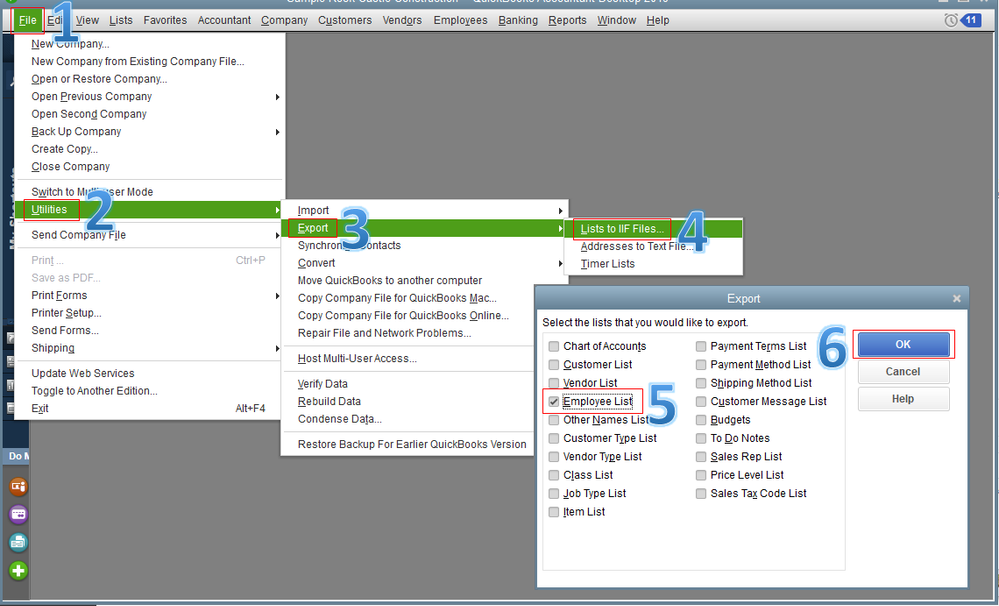This screenshot has width=999, height=606.
Task: Select Verify Data in Utilities submenu
Action: click(x=322, y=384)
